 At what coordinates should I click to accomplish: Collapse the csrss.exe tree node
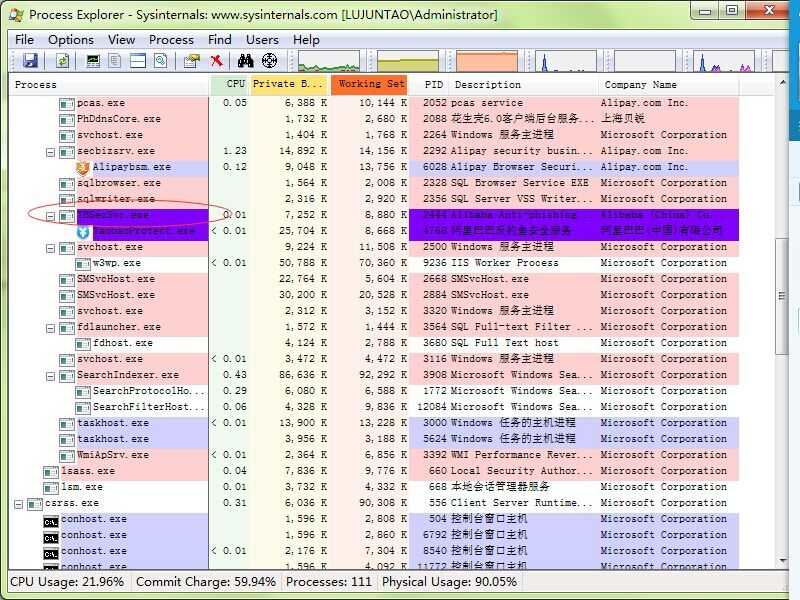19,505
